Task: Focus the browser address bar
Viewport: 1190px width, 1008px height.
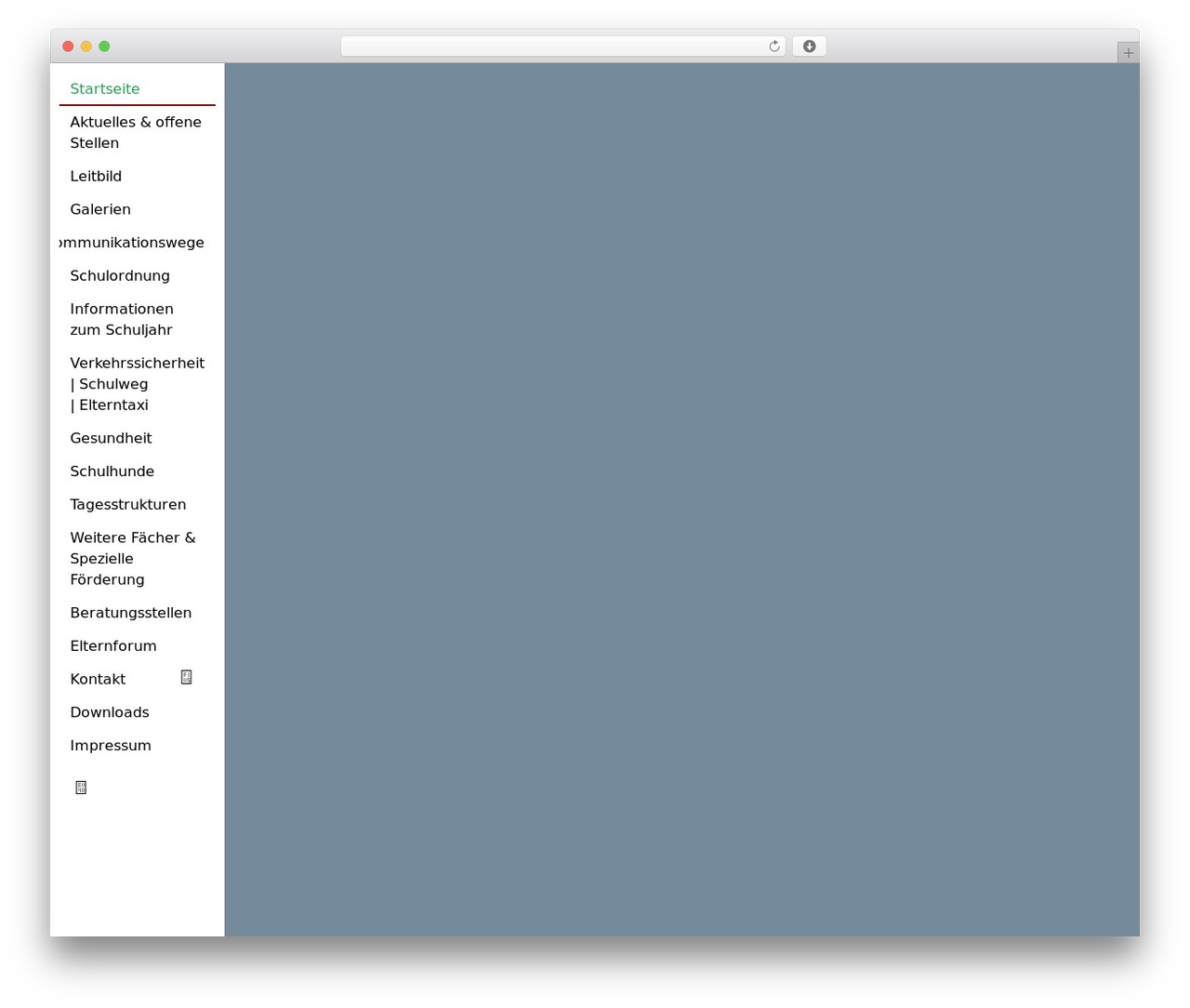Action: coord(562,46)
